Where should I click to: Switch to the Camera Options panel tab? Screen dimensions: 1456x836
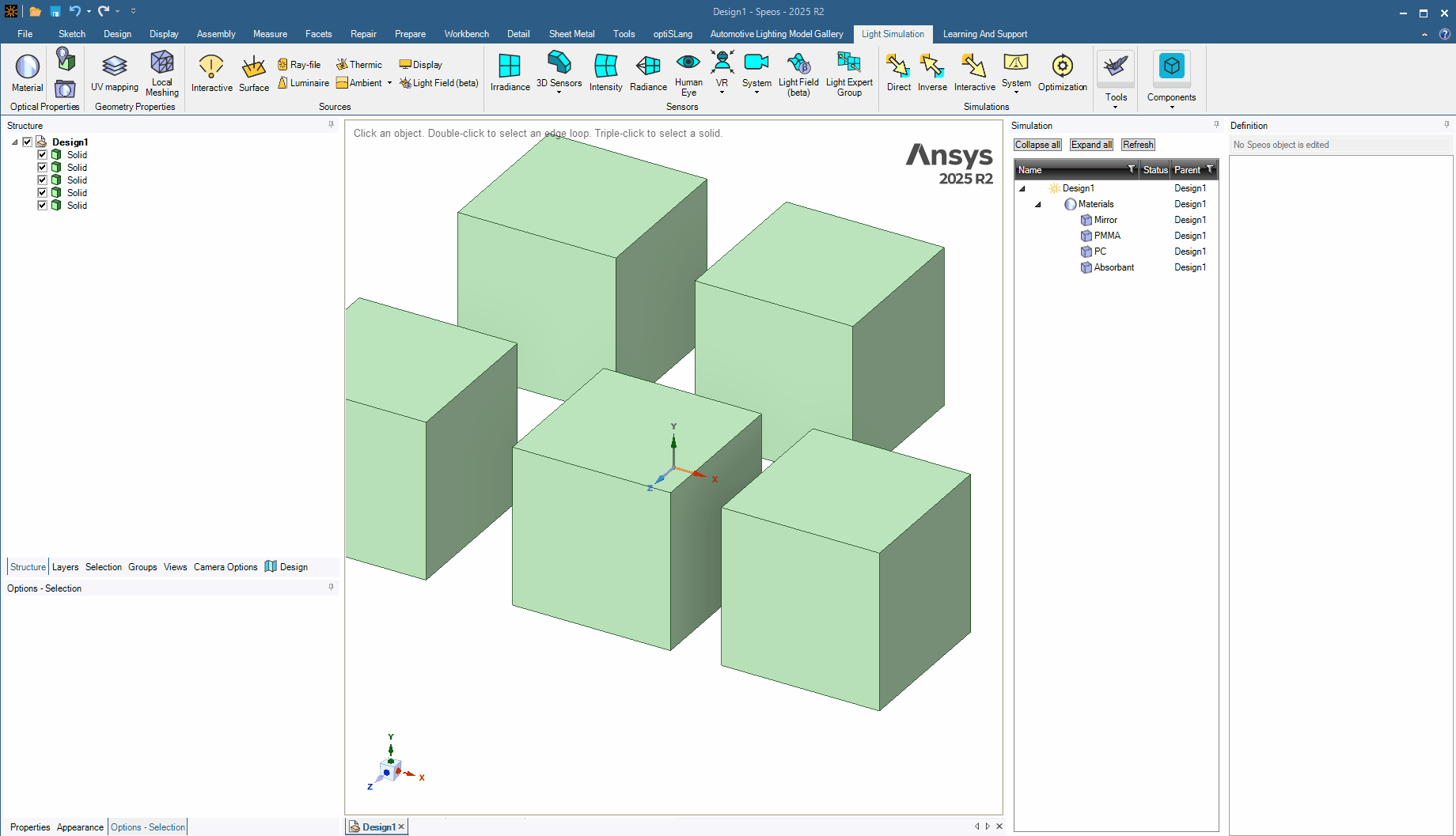[226, 567]
